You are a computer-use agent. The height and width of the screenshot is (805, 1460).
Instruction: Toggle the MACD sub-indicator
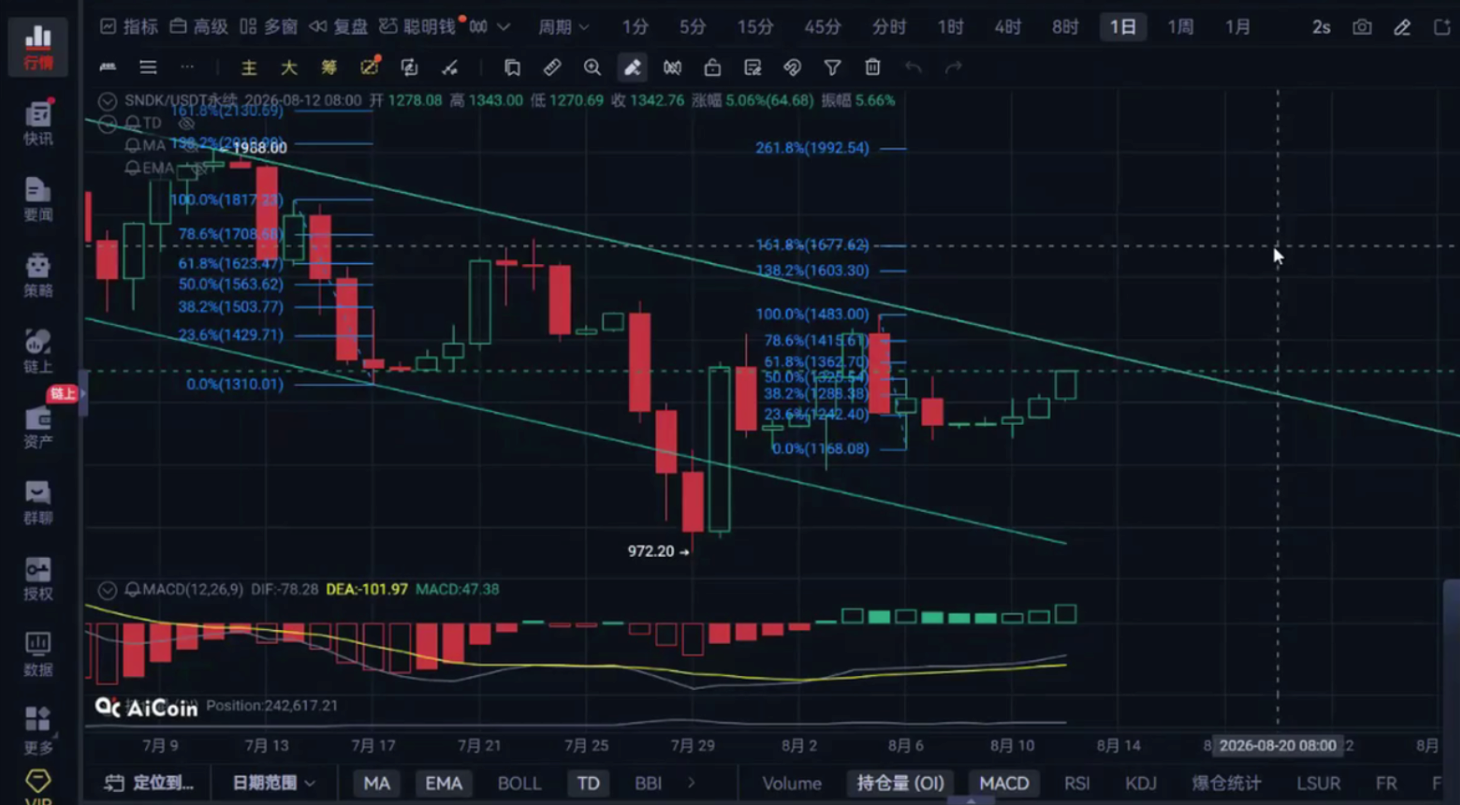coord(1004,783)
